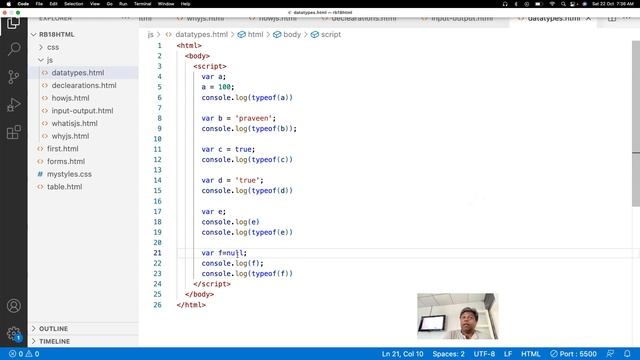Open the Selection menu
This screenshot has width=640, height=360.
click(73, 4)
